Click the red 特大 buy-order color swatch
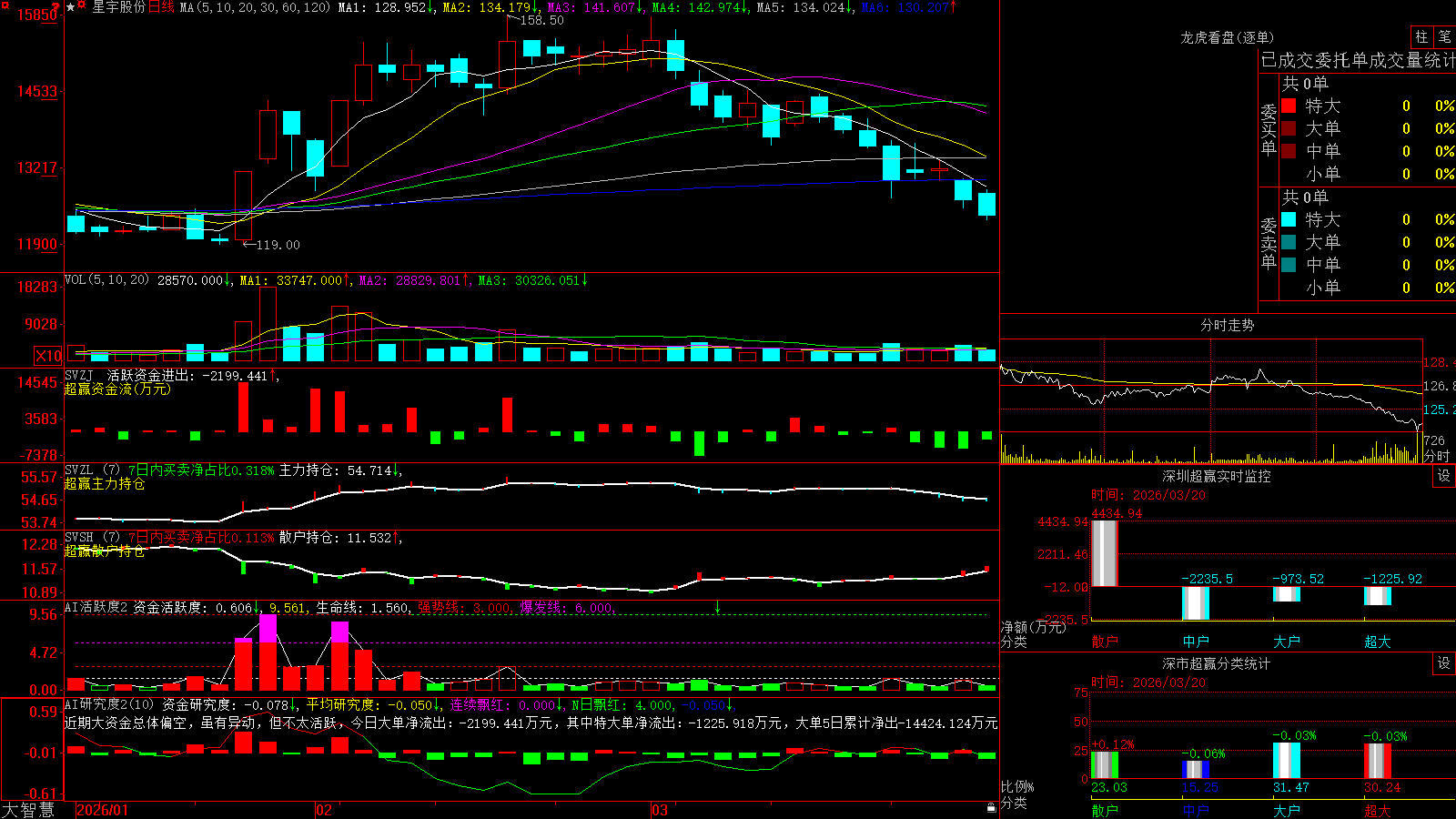Viewport: 1456px width, 819px height. coord(1289,106)
